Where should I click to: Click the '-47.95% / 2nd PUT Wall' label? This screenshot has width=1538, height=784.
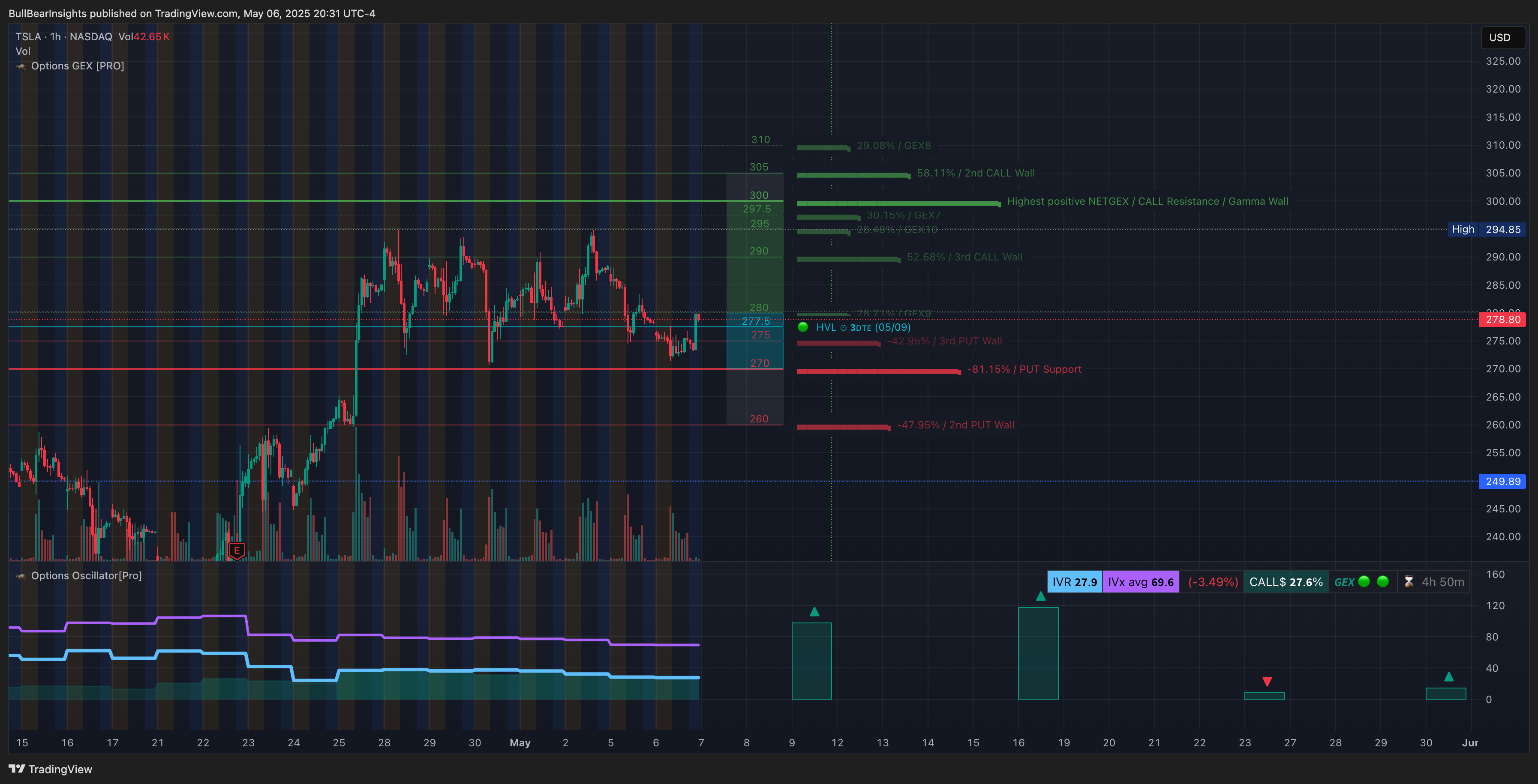(955, 425)
